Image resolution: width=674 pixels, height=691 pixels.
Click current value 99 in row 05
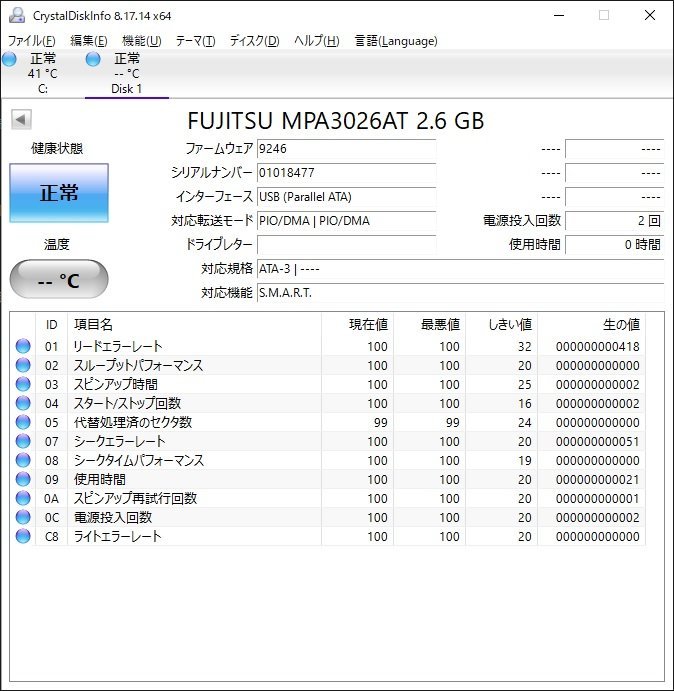(381, 423)
